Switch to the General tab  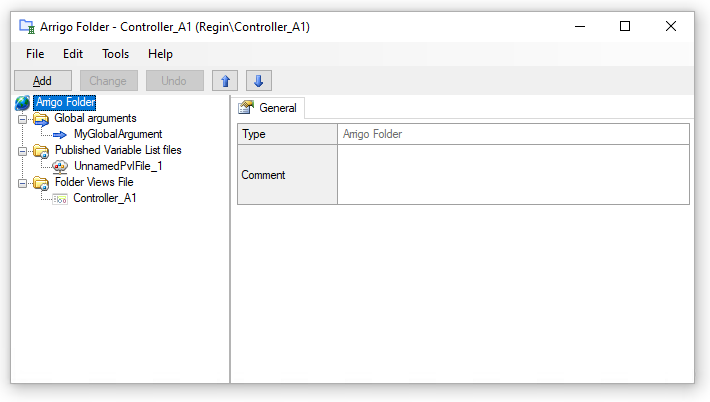point(268,108)
